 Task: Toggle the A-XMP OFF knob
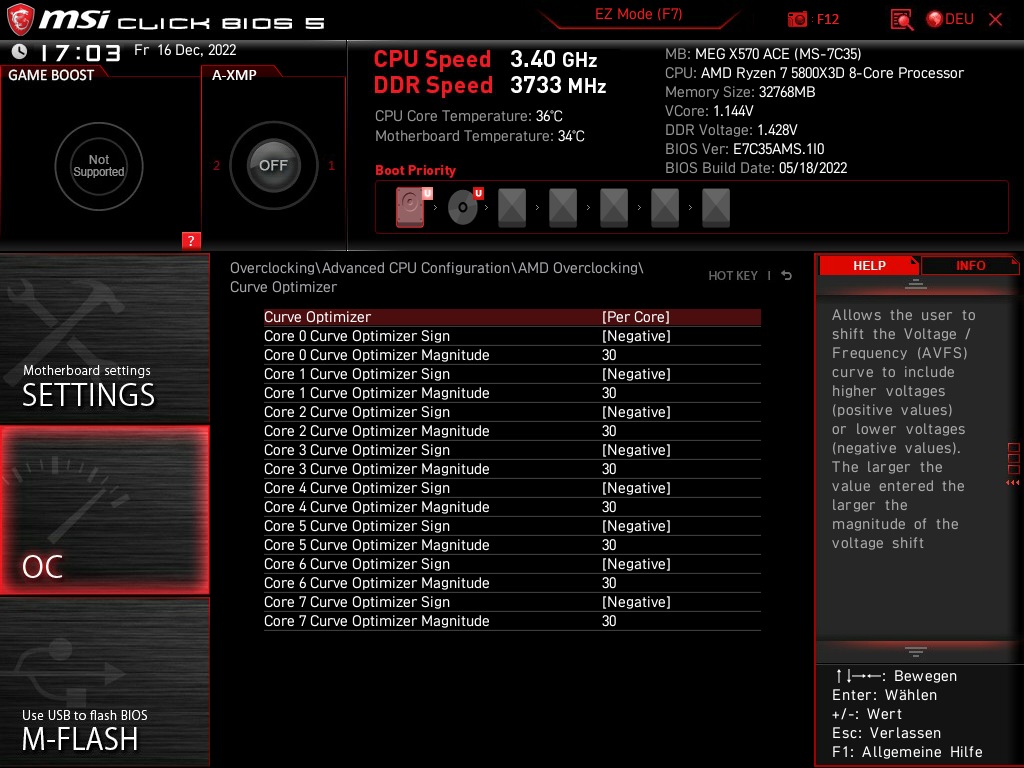273,165
